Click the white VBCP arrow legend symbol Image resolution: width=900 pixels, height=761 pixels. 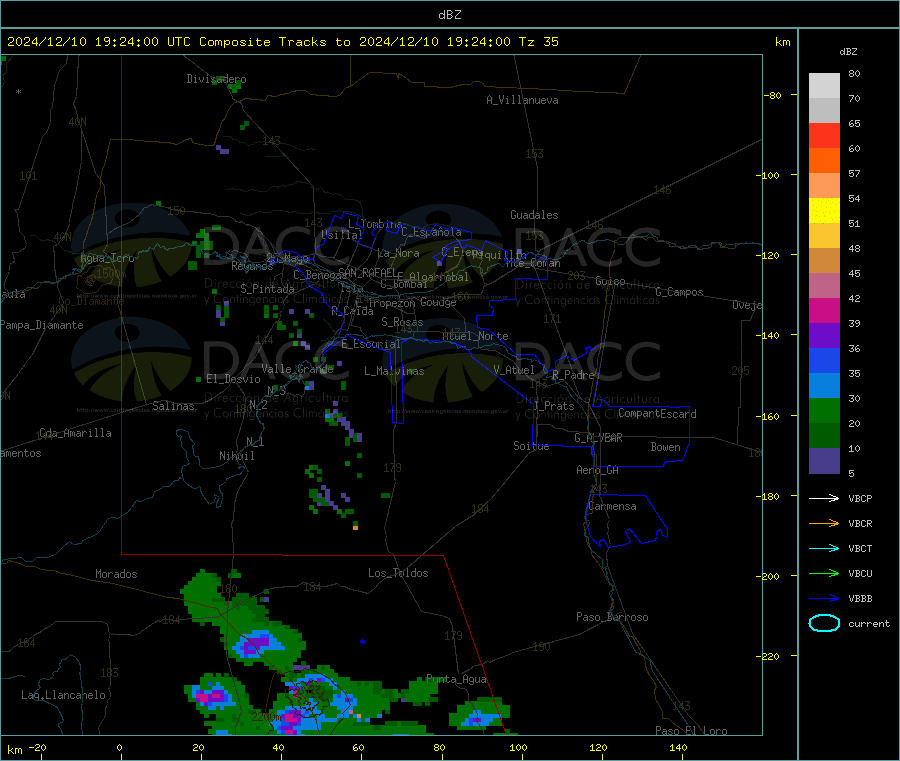pyautogui.click(x=824, y=498)
